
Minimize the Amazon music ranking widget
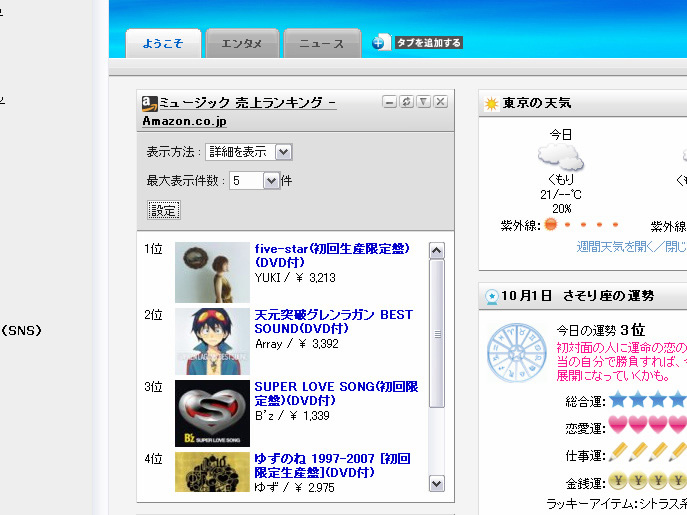[x=390, y=102]
